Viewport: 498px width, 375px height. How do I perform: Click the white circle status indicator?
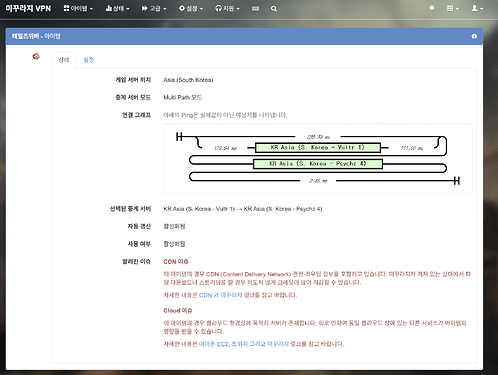[432, 8]
